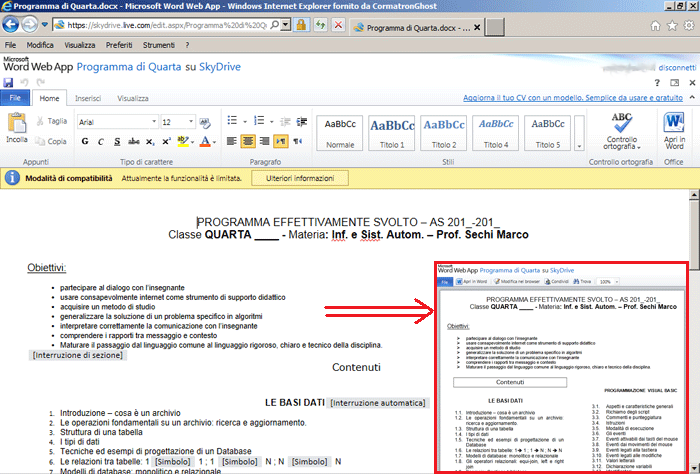This screenshot has width=700, height=474.
Task: Open the File tab in Word ribbon
Action: (x=15, y=98)
